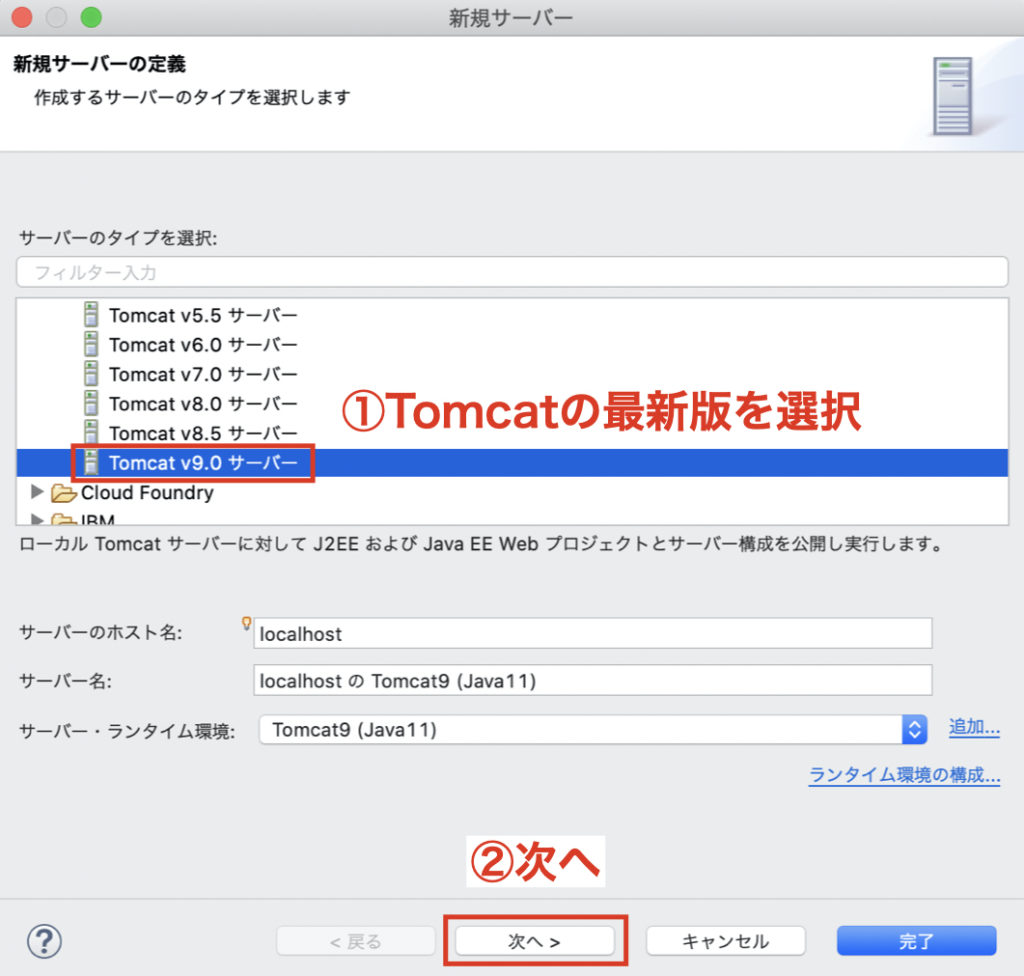1024x976 pixels.
Task: Click the 完了 button
Action: (916, 941)
